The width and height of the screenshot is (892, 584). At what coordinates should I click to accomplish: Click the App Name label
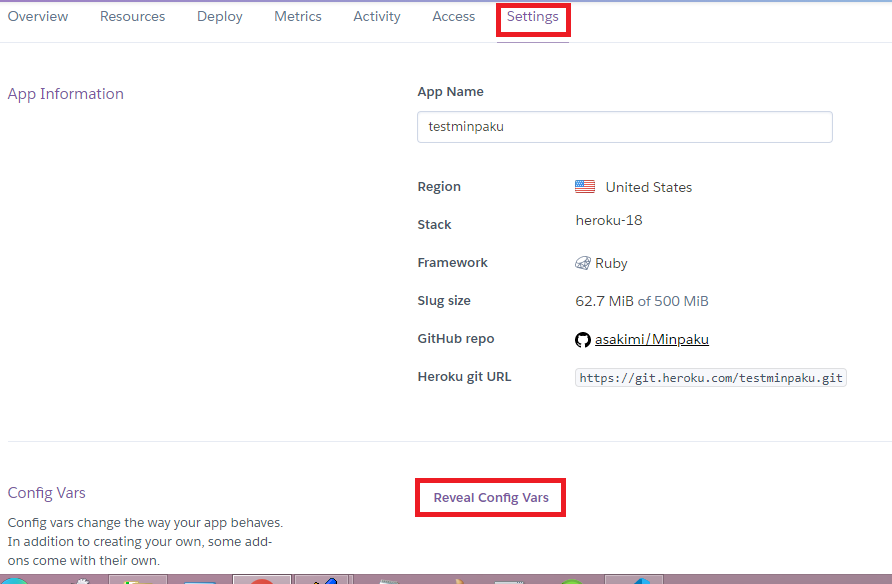451,92
